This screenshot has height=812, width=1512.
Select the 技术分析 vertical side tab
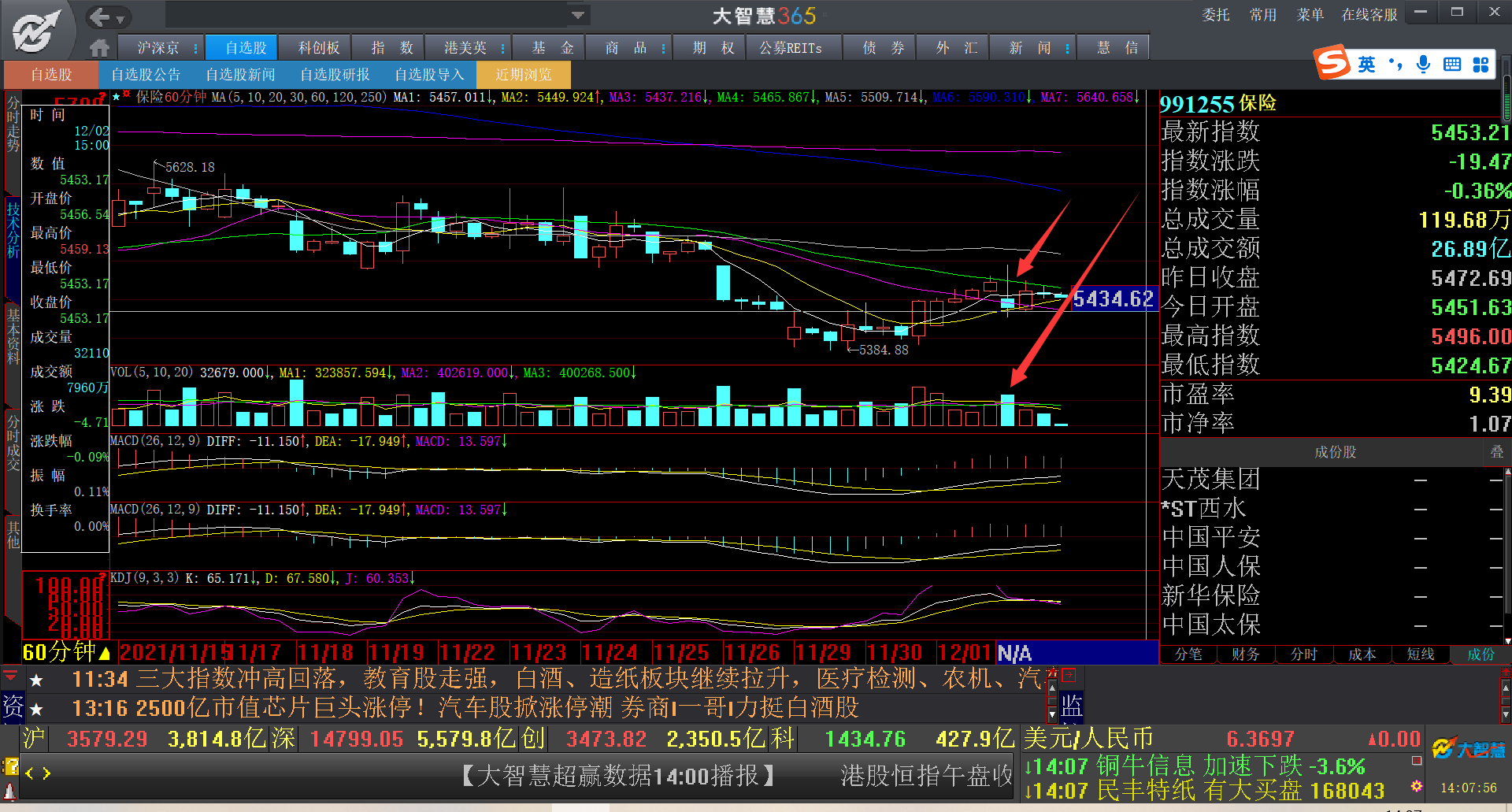pyautogui.click(x=13, y=229)
